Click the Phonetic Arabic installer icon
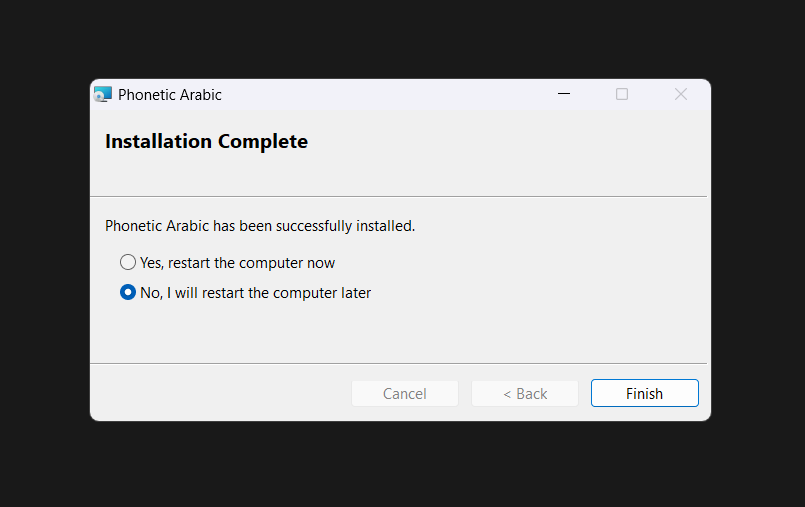The image size is (805, 507). pos(103,95)
